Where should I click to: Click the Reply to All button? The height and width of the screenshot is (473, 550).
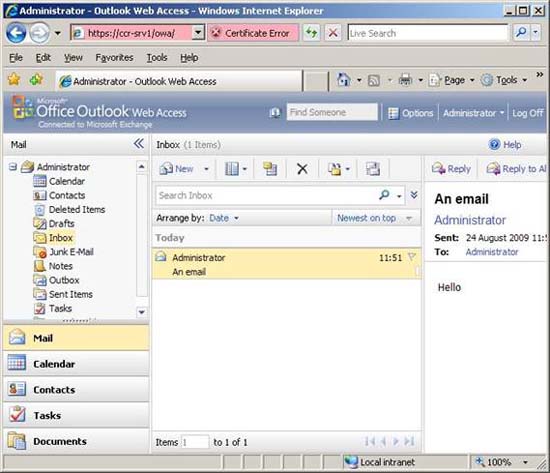click(516, 169)
